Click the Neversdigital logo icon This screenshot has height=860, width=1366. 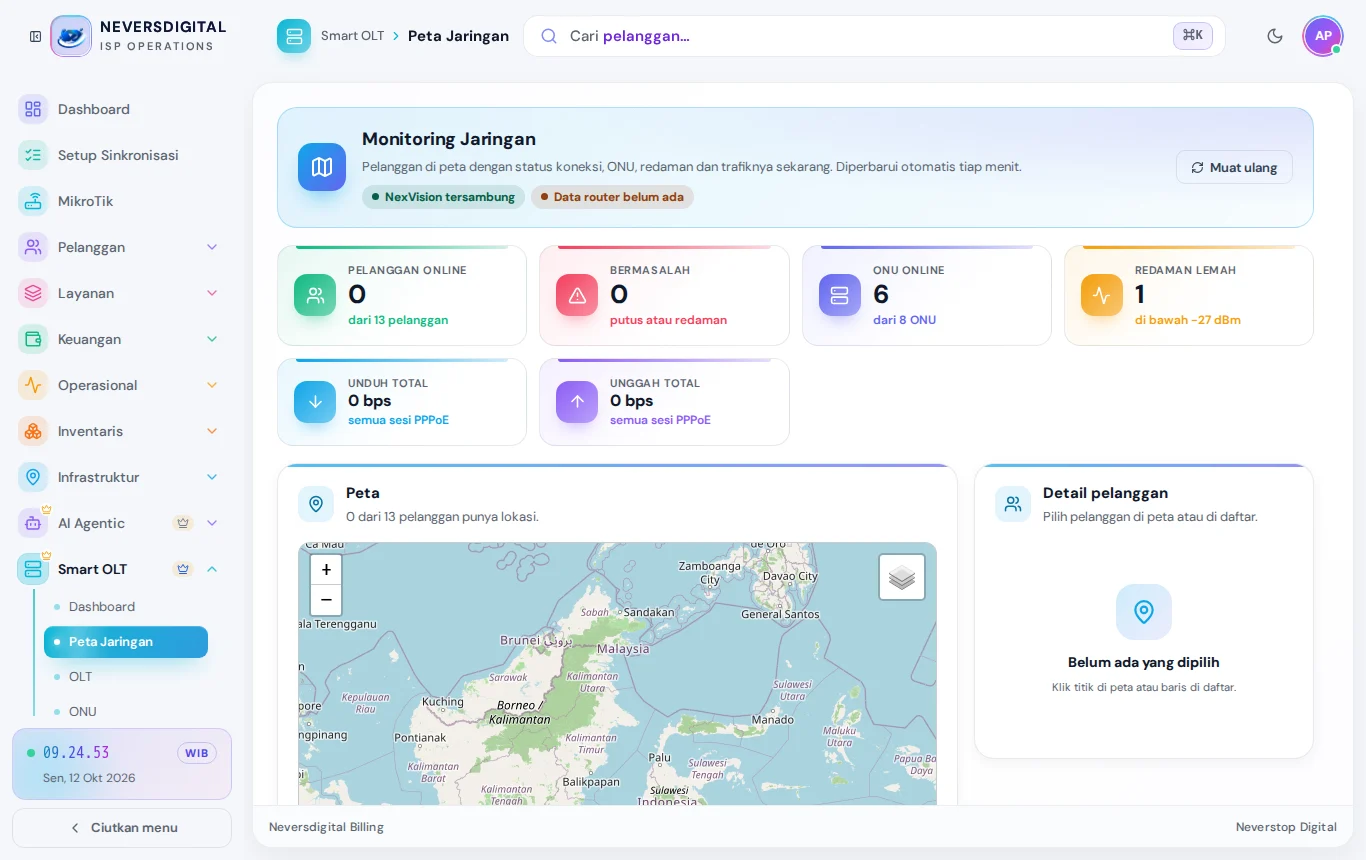pyautogui.click(x=71, y=36)
